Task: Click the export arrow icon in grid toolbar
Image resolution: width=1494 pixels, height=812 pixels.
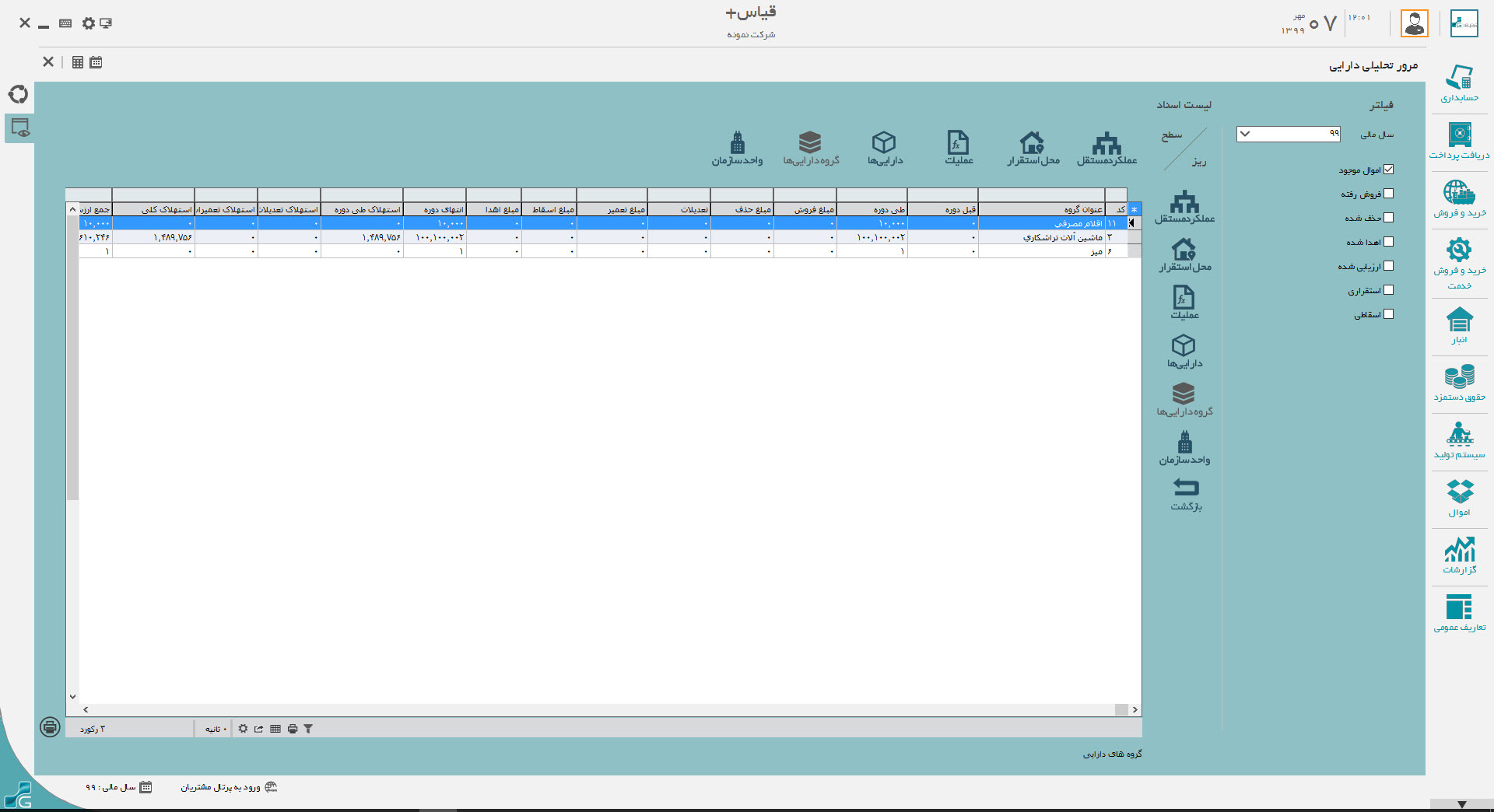Action: (x=258, y=729)
